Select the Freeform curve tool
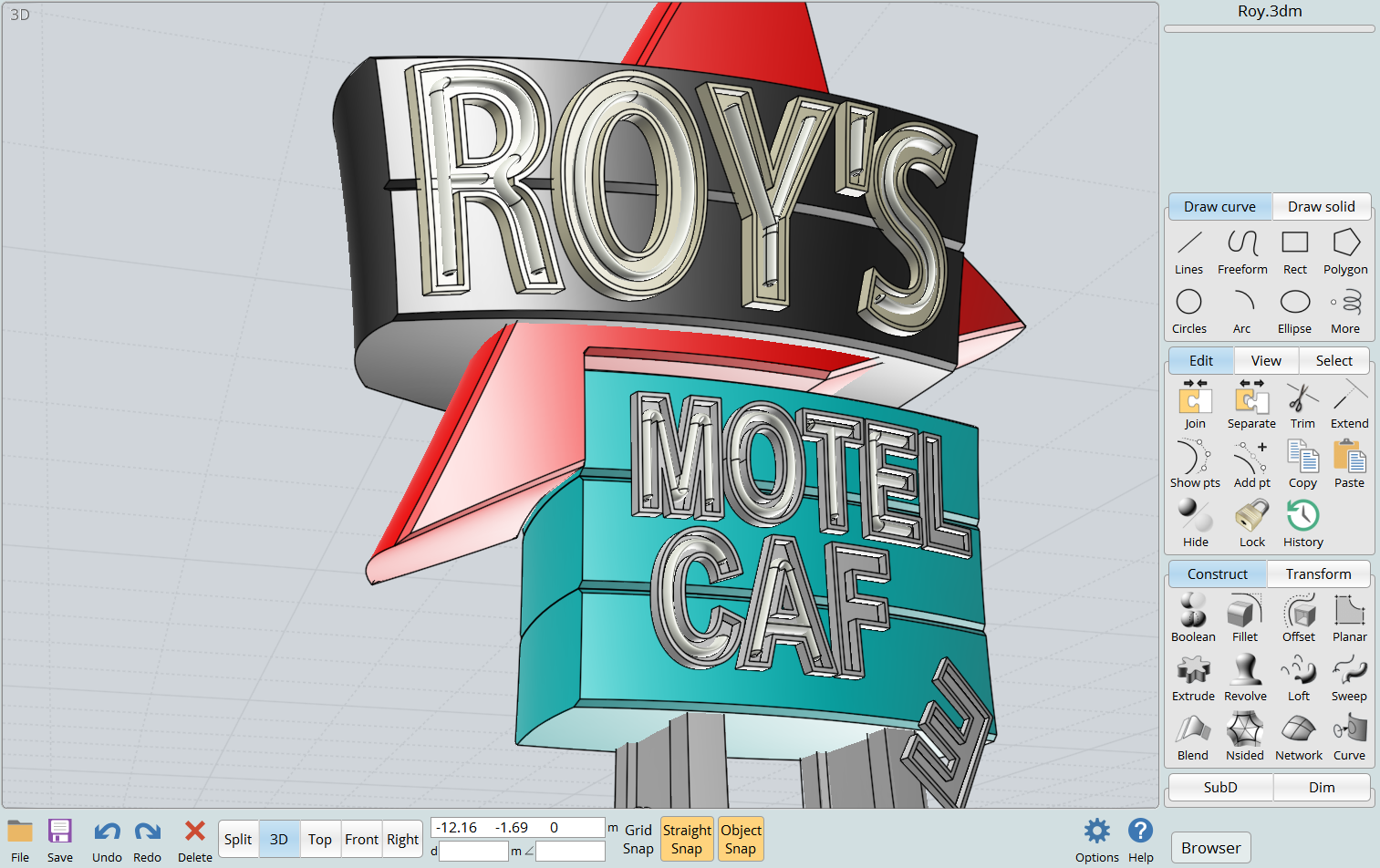This screenshot has width=1380, height=868. [x=1242, y=252]
